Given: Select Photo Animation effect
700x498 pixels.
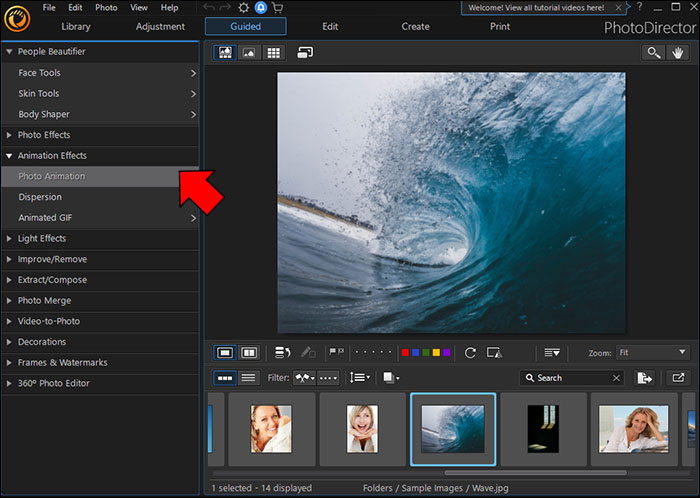Looking at the screenshot, I should (100, 176).
